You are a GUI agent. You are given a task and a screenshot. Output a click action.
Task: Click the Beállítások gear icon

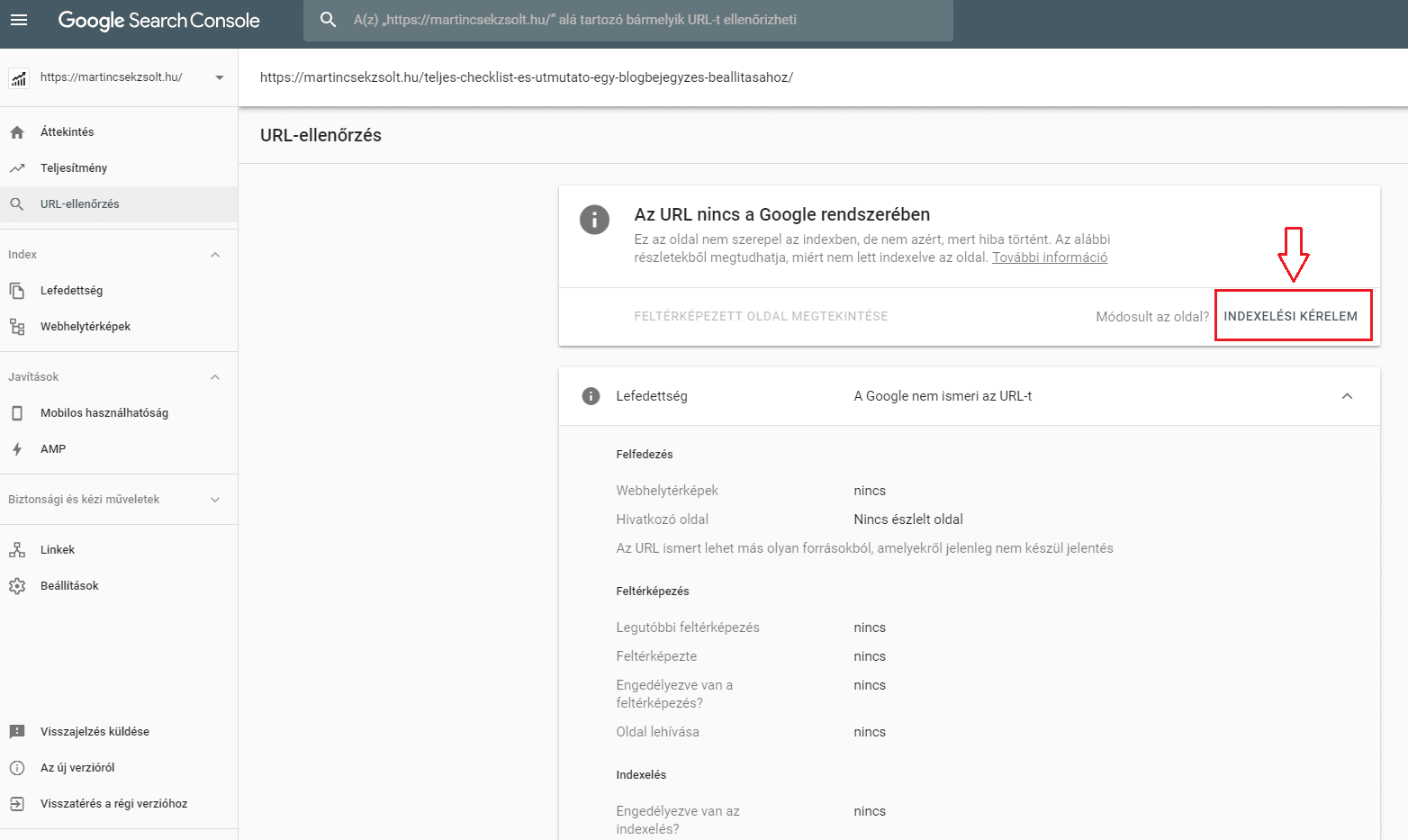(x=17, y=586)
